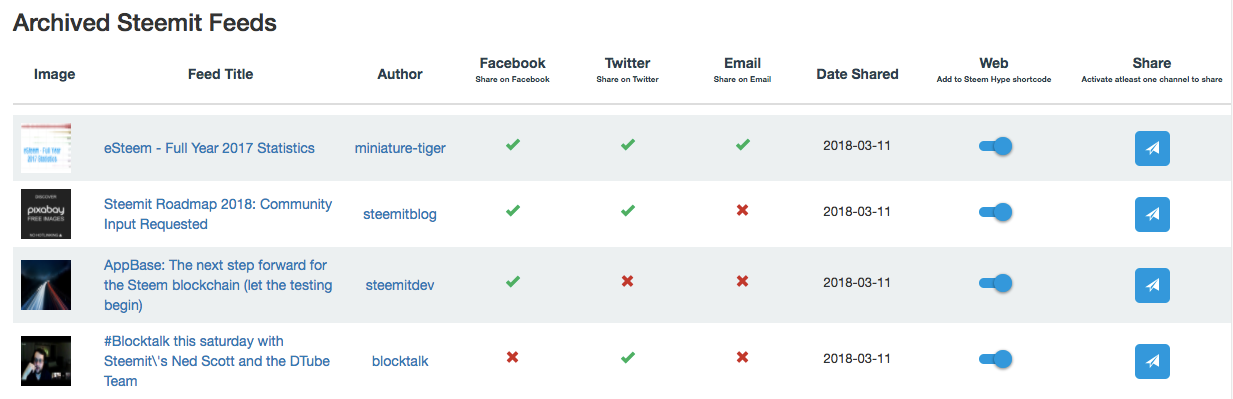Open Steemit Roadmap 2018 feed title link

(x=218, y=214)
